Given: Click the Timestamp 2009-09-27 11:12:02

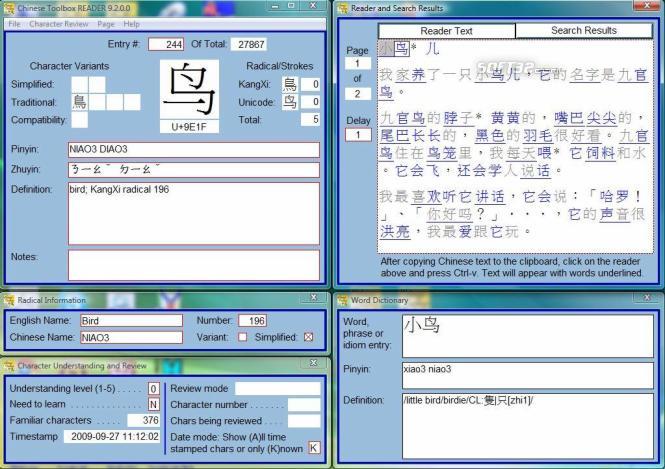Looking at the screenshot, I should [112, 436].
